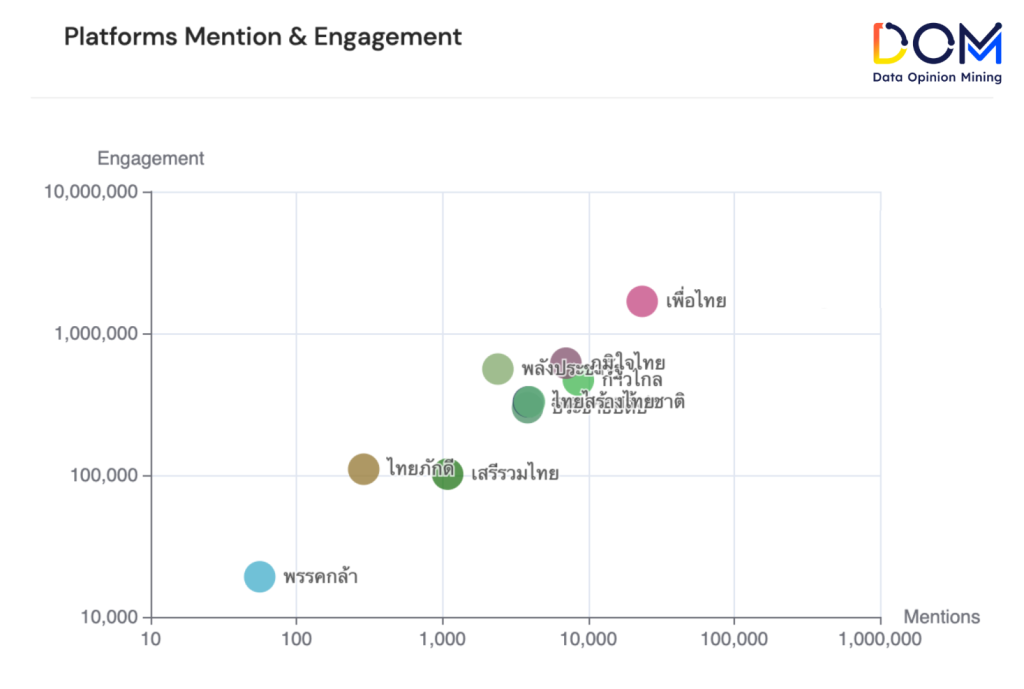Select the green เสรีรวมไทย data point
1024x689 pixels.
(x=448, y=474)
